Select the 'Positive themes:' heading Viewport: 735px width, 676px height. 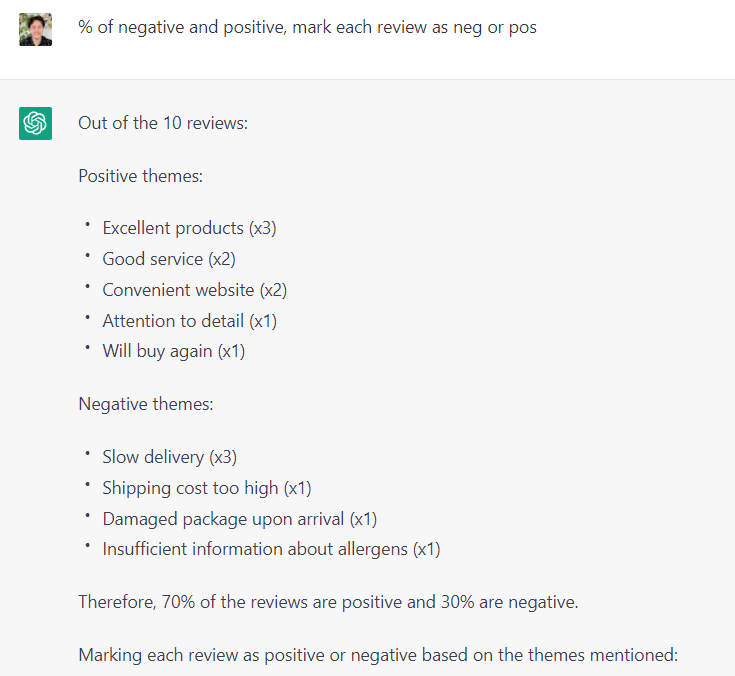pyautogui.click(x=140, y=176)
